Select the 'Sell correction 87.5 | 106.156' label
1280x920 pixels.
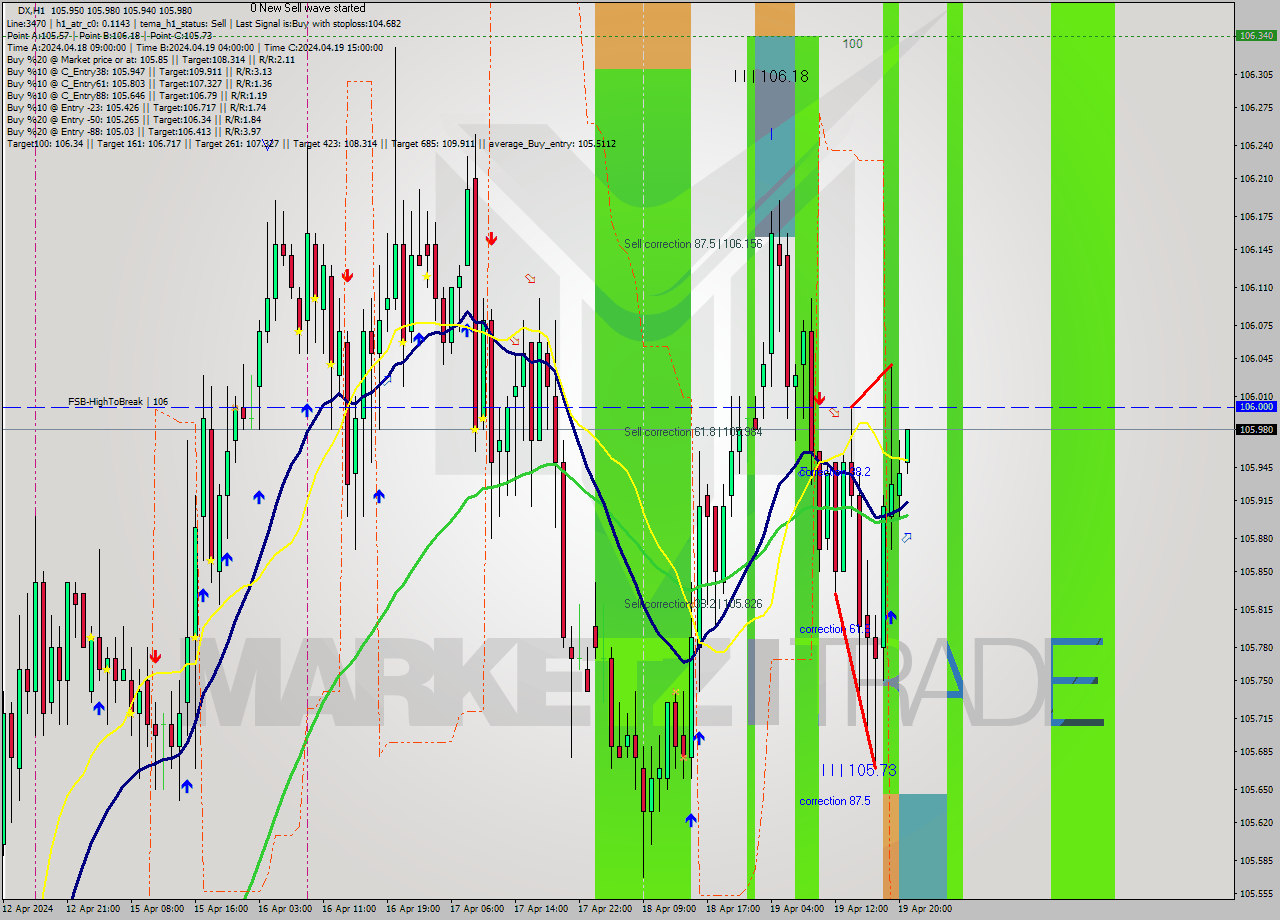pyautogui.click(x=693, y=244)
